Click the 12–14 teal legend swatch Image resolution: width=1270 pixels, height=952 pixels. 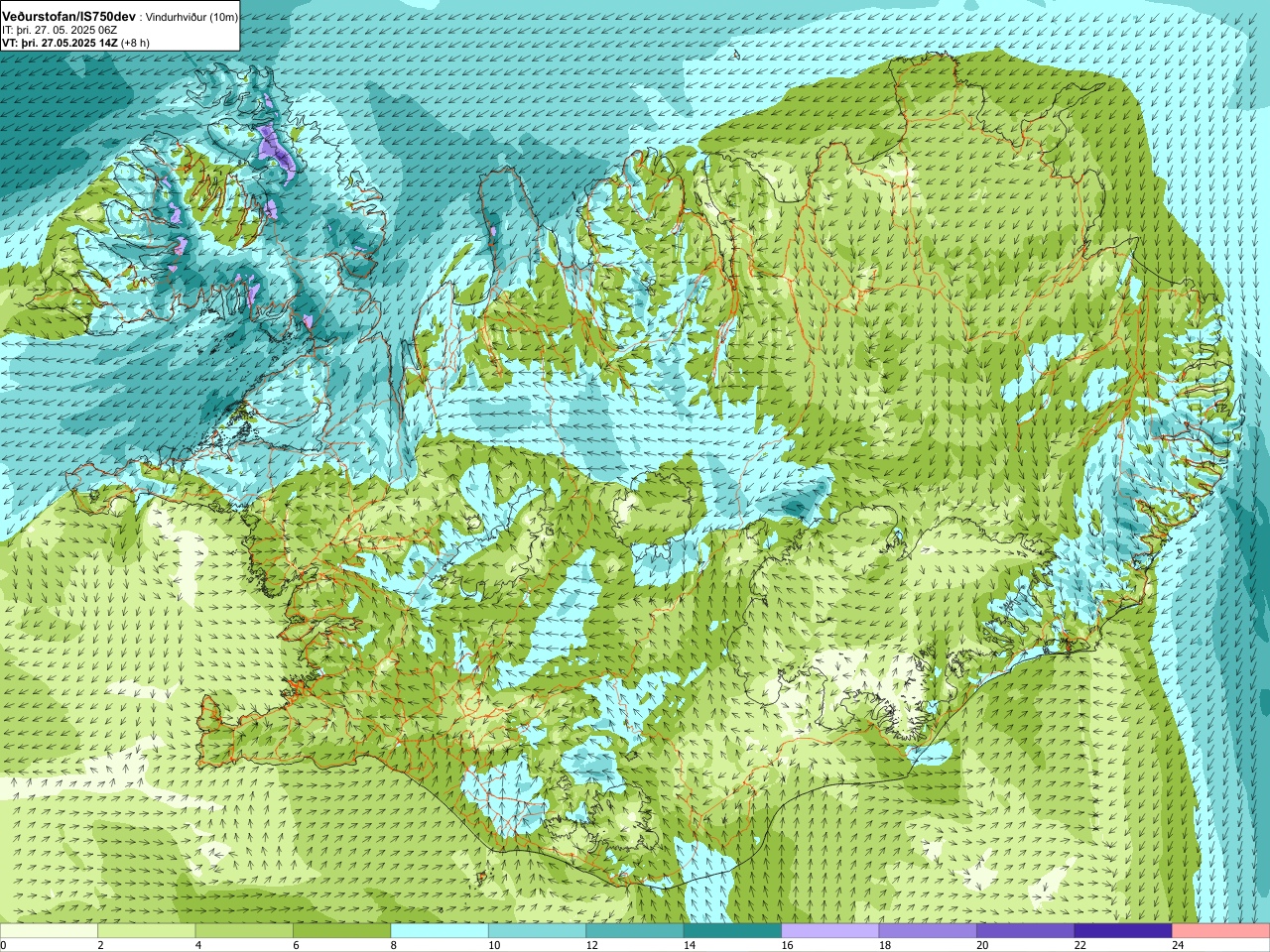635,931
